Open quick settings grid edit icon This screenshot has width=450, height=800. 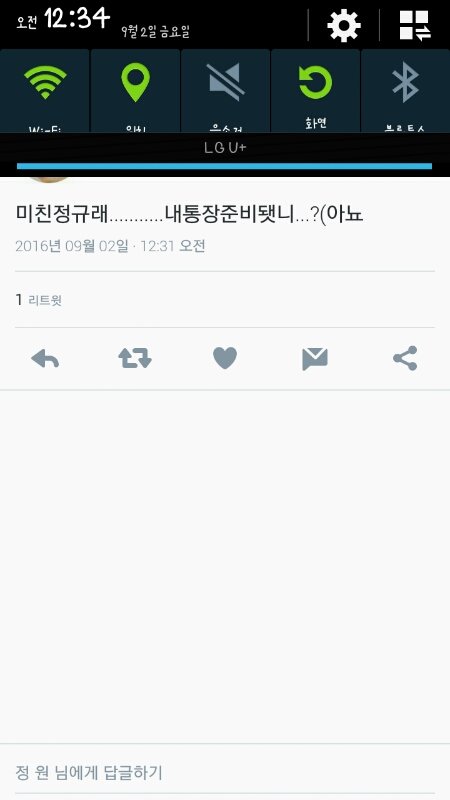[415, 25]
